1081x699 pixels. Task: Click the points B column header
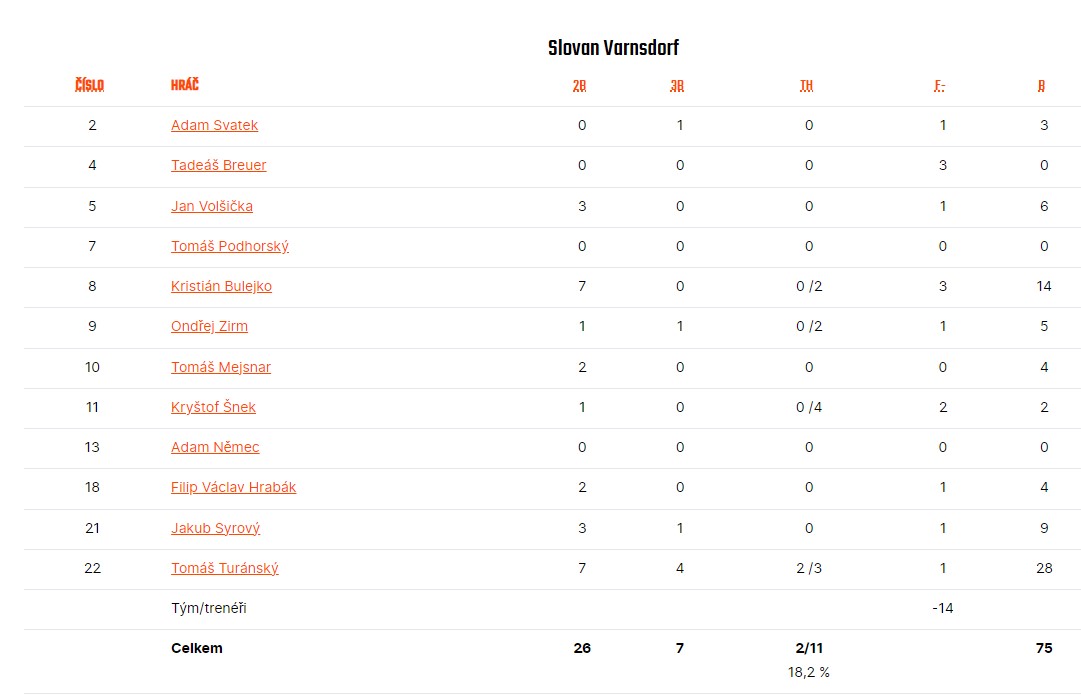click(1041, 85)
